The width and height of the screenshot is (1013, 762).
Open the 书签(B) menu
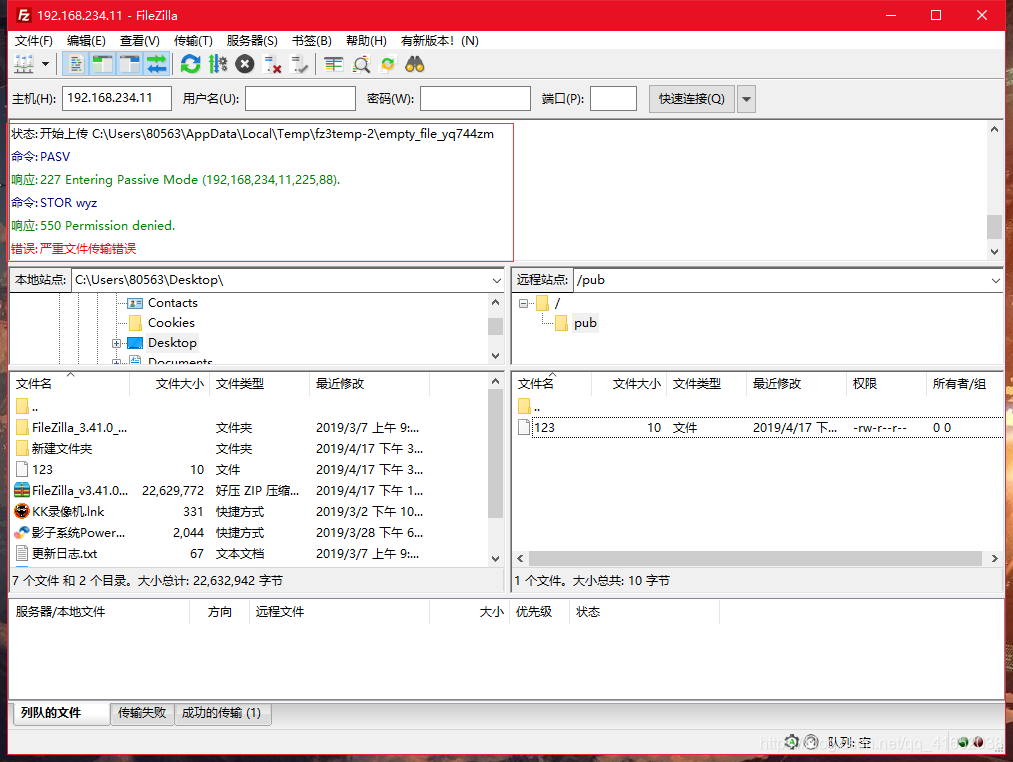coord(311,41)
